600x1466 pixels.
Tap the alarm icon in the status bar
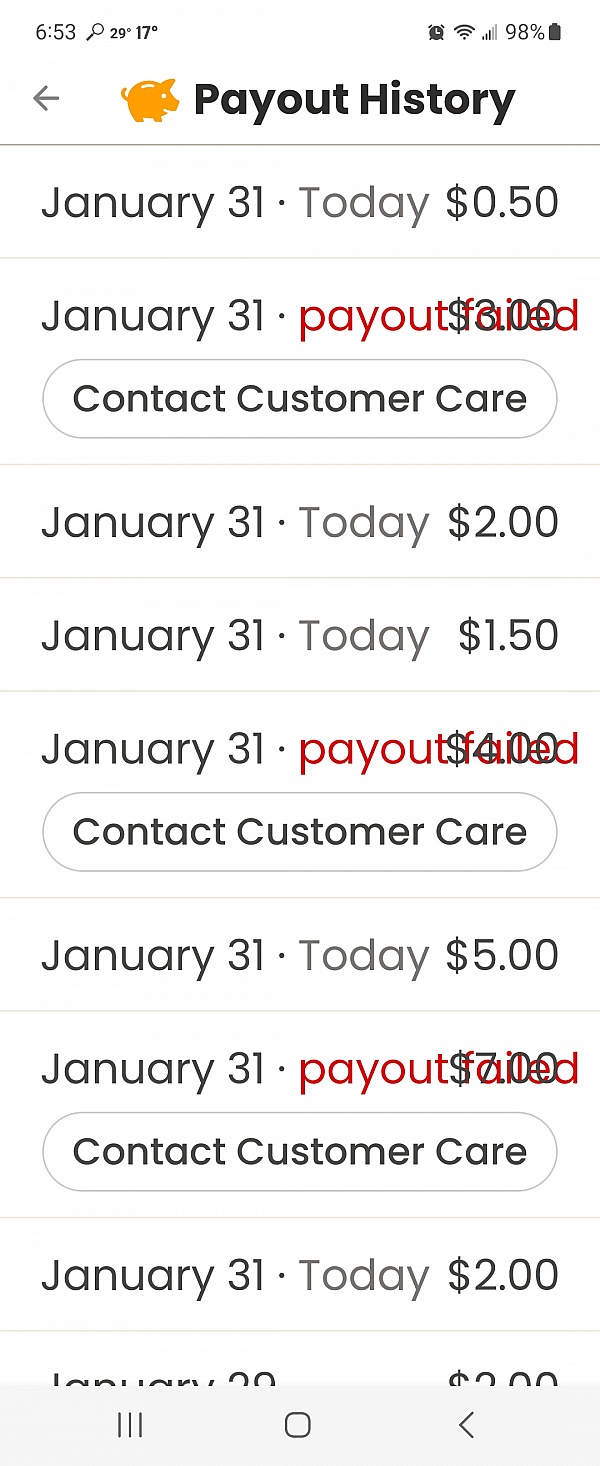click(x=436, y=33)
